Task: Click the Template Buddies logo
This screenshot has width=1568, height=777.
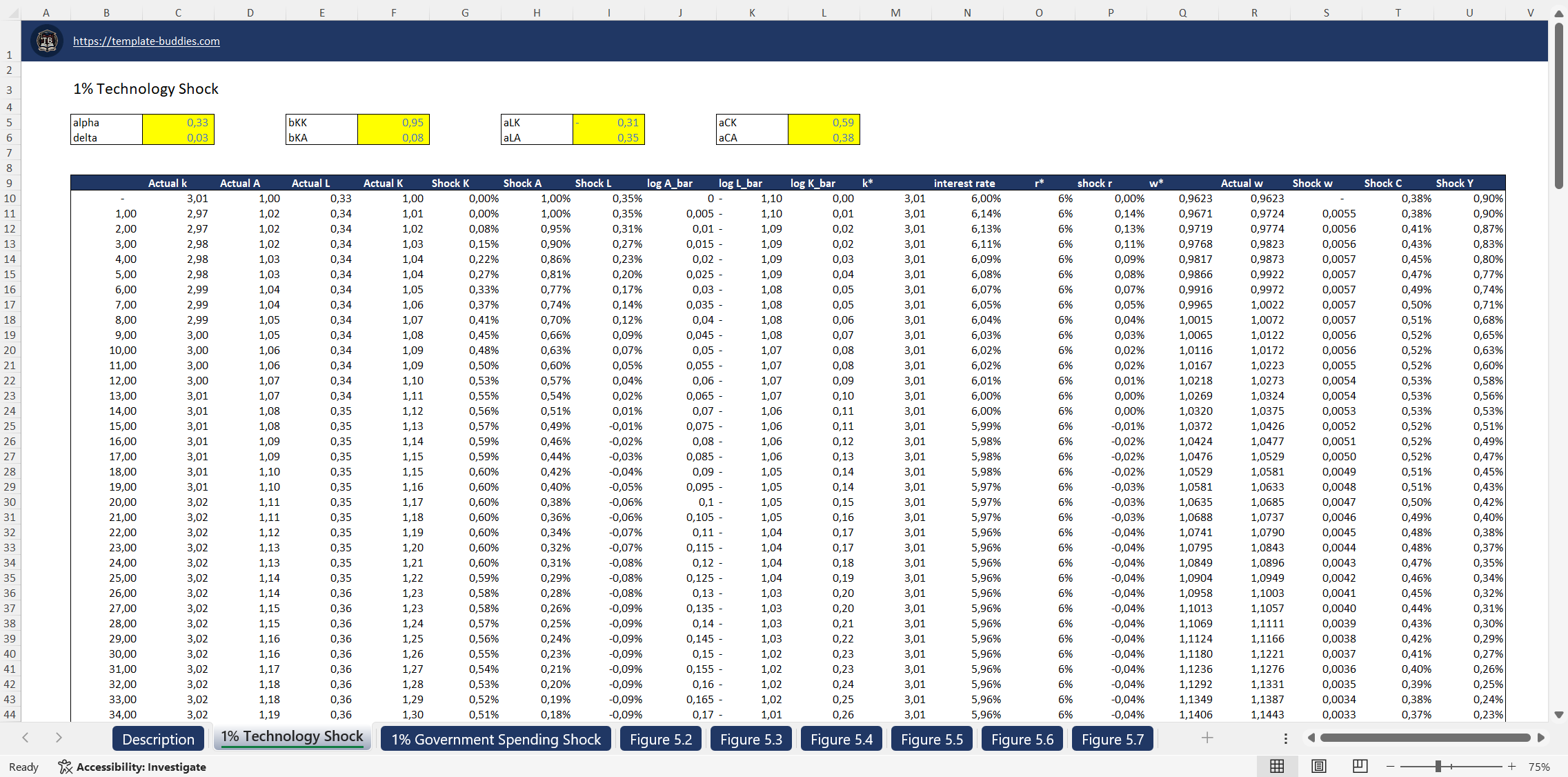Action: point(46,41)
